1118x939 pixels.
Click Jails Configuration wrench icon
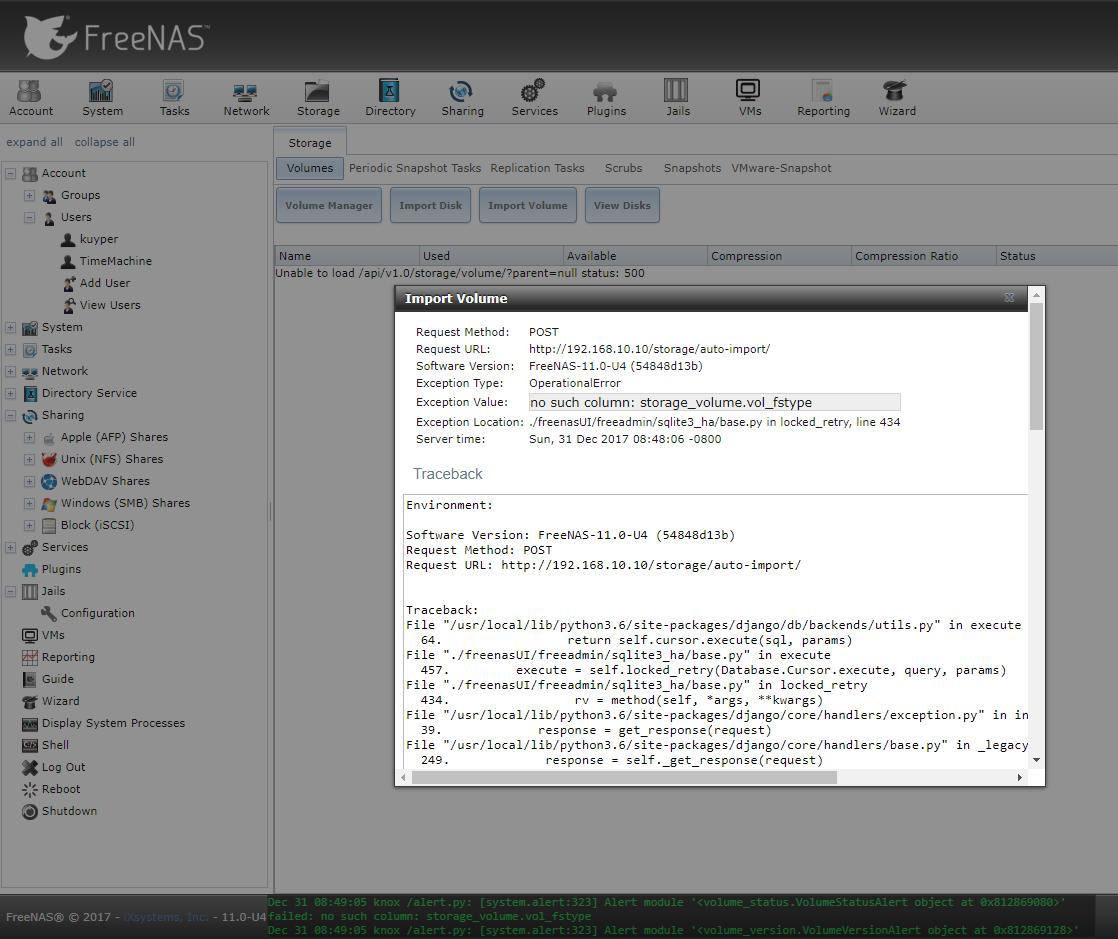coord(48,613)
